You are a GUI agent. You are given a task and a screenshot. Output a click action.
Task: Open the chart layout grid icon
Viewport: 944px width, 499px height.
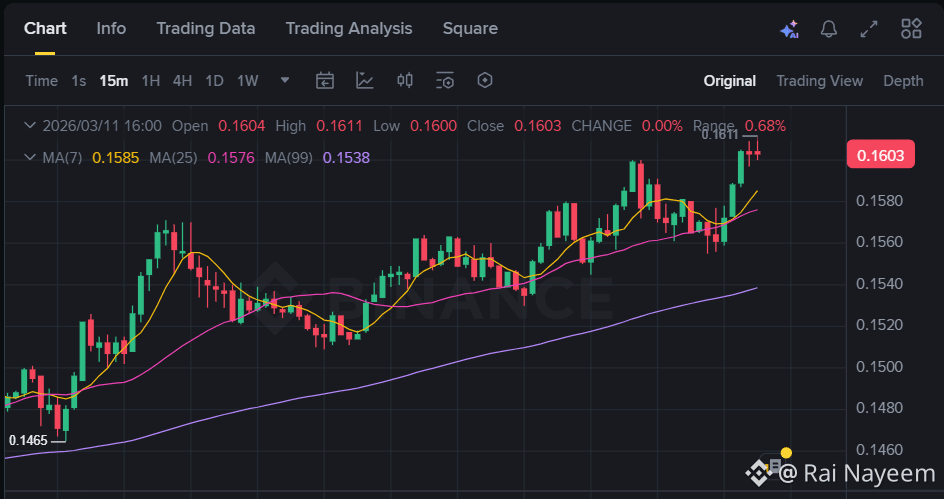[911, 28]
